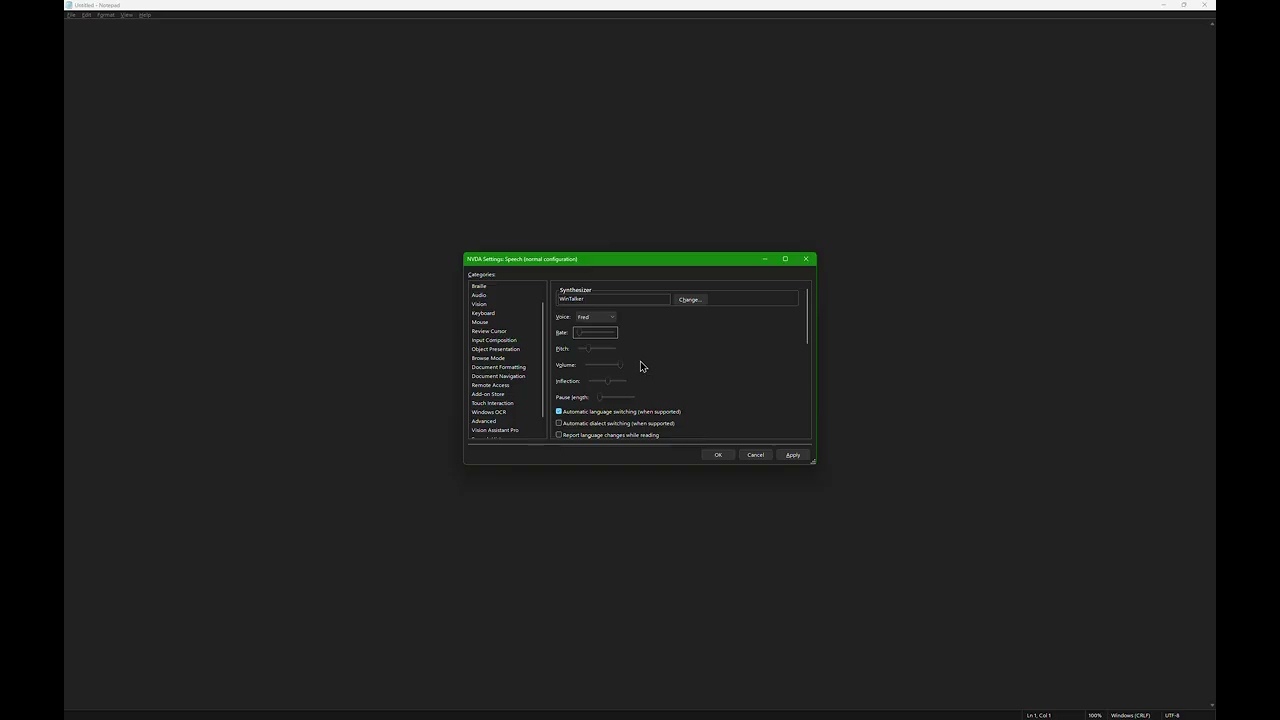Open the Edit menu in Notepad
Screen dimensions: 1280x720
point(86,15)
